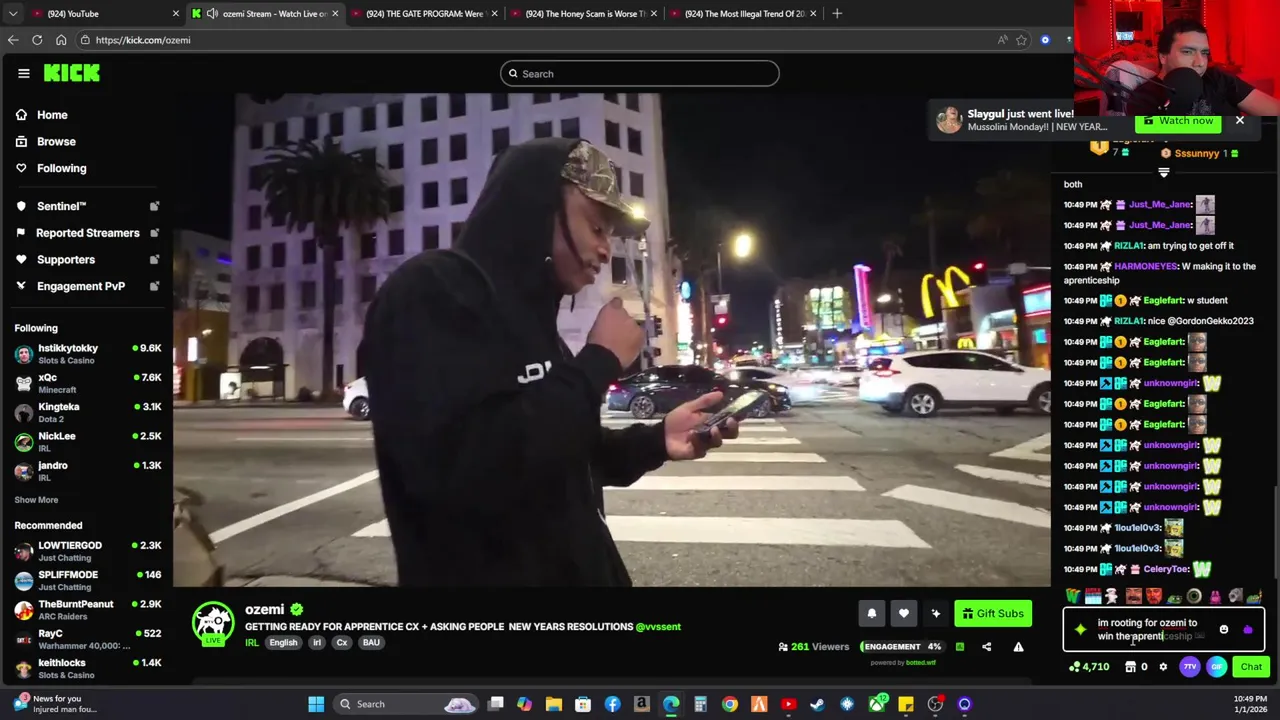Click ozemi's channel avatar
The image size is (1280, 720).
point(213,624)
